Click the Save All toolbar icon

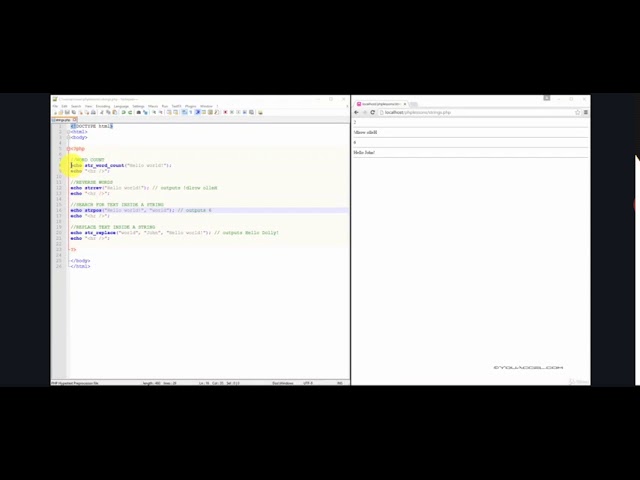point(73,112)
